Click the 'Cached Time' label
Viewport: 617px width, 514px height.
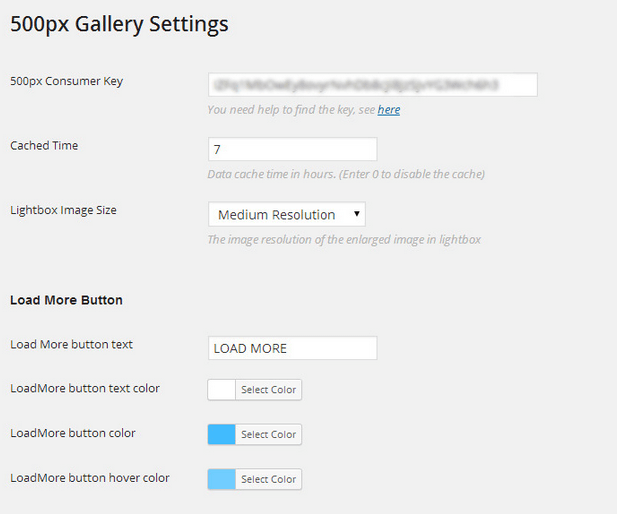pos(44,145)
